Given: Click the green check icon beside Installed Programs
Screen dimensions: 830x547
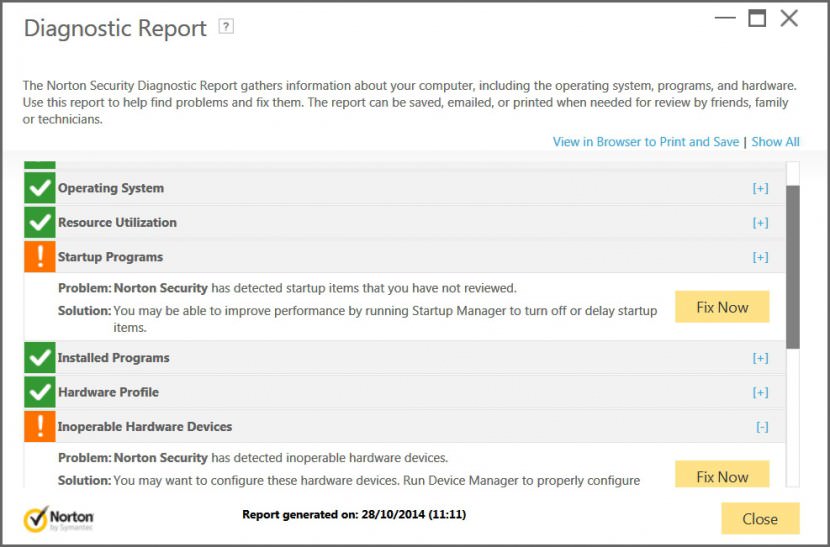Looking at the screenshot, I should click(40, 358).
